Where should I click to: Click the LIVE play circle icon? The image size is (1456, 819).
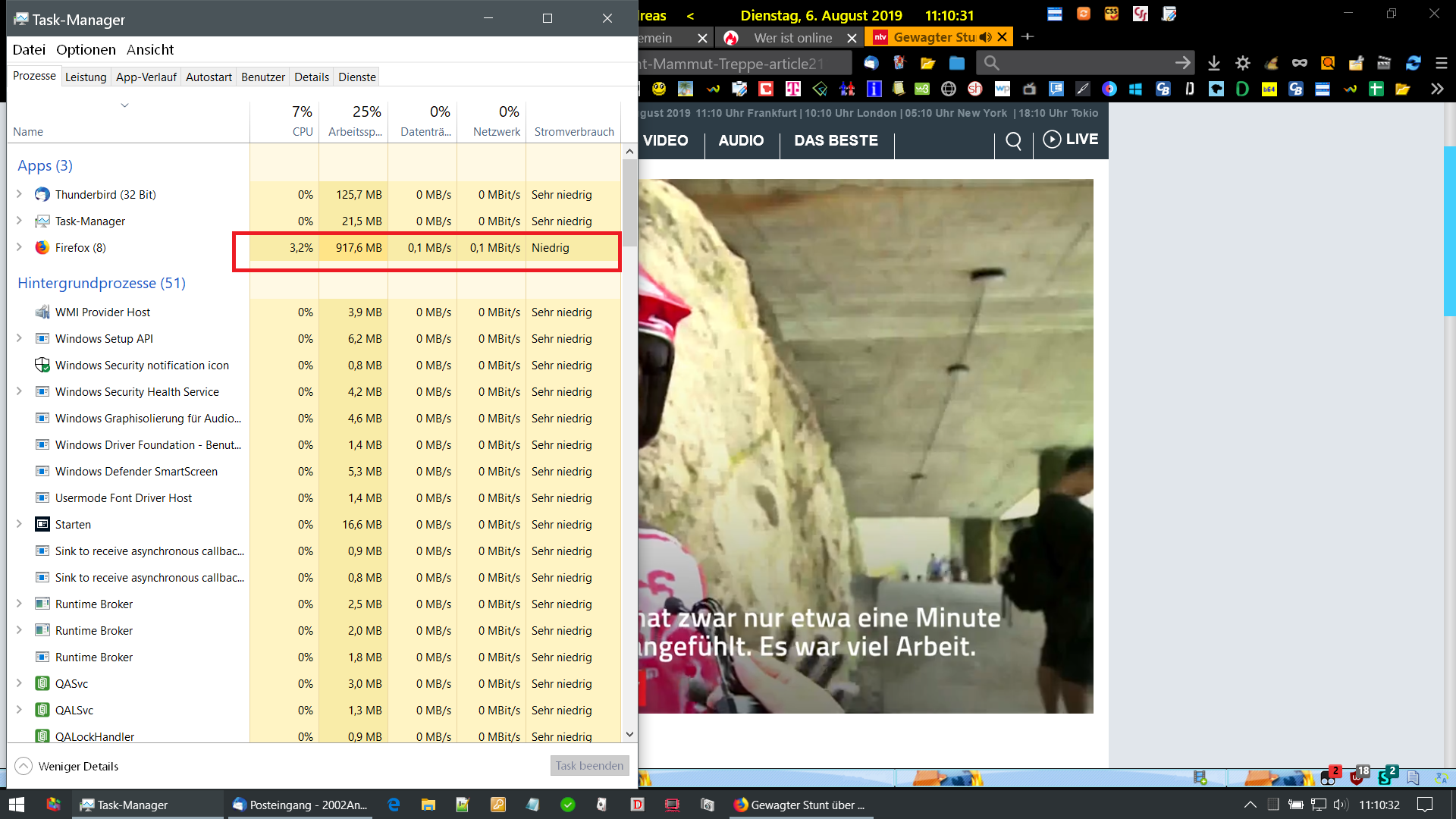(x=1052, y=140)
